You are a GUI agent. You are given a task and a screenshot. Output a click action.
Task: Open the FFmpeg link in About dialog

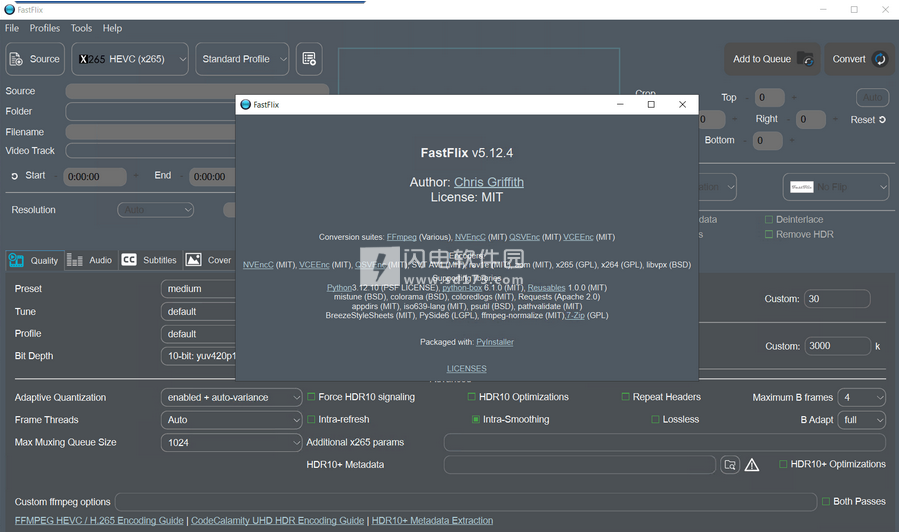(x=401, y=237)
